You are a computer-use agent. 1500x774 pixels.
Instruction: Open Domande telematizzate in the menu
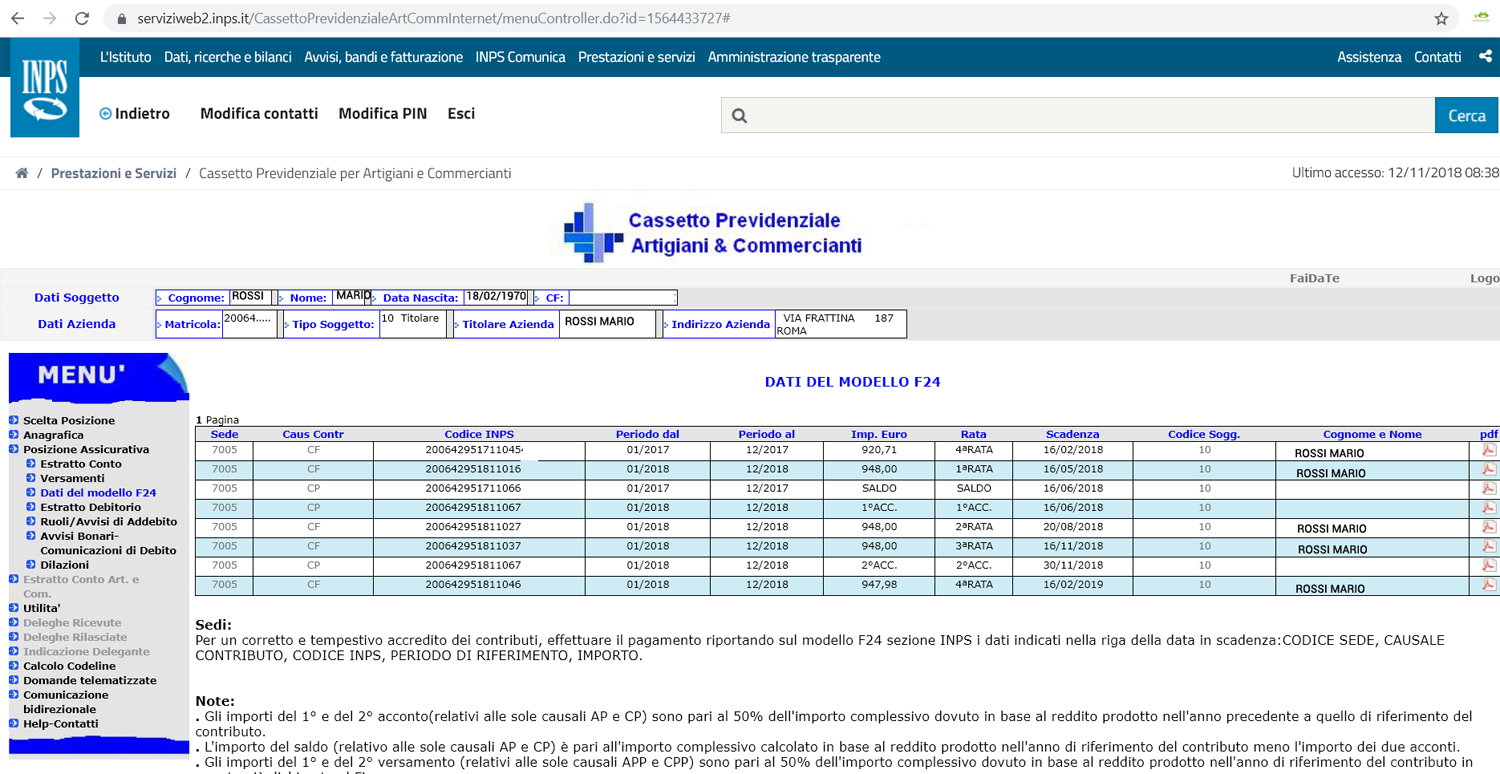(x=90, y=680)
